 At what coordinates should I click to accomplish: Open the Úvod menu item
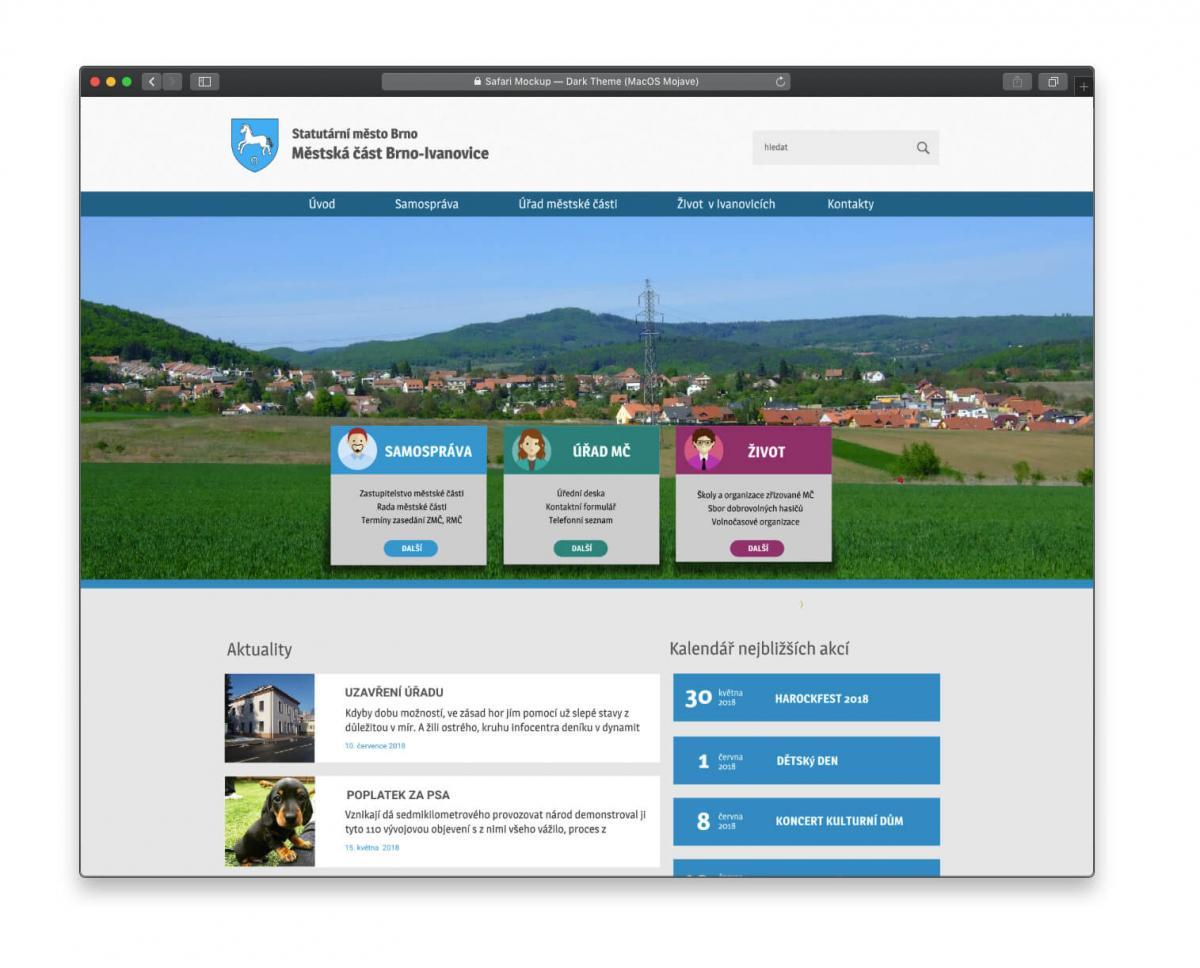coord(322,204)
